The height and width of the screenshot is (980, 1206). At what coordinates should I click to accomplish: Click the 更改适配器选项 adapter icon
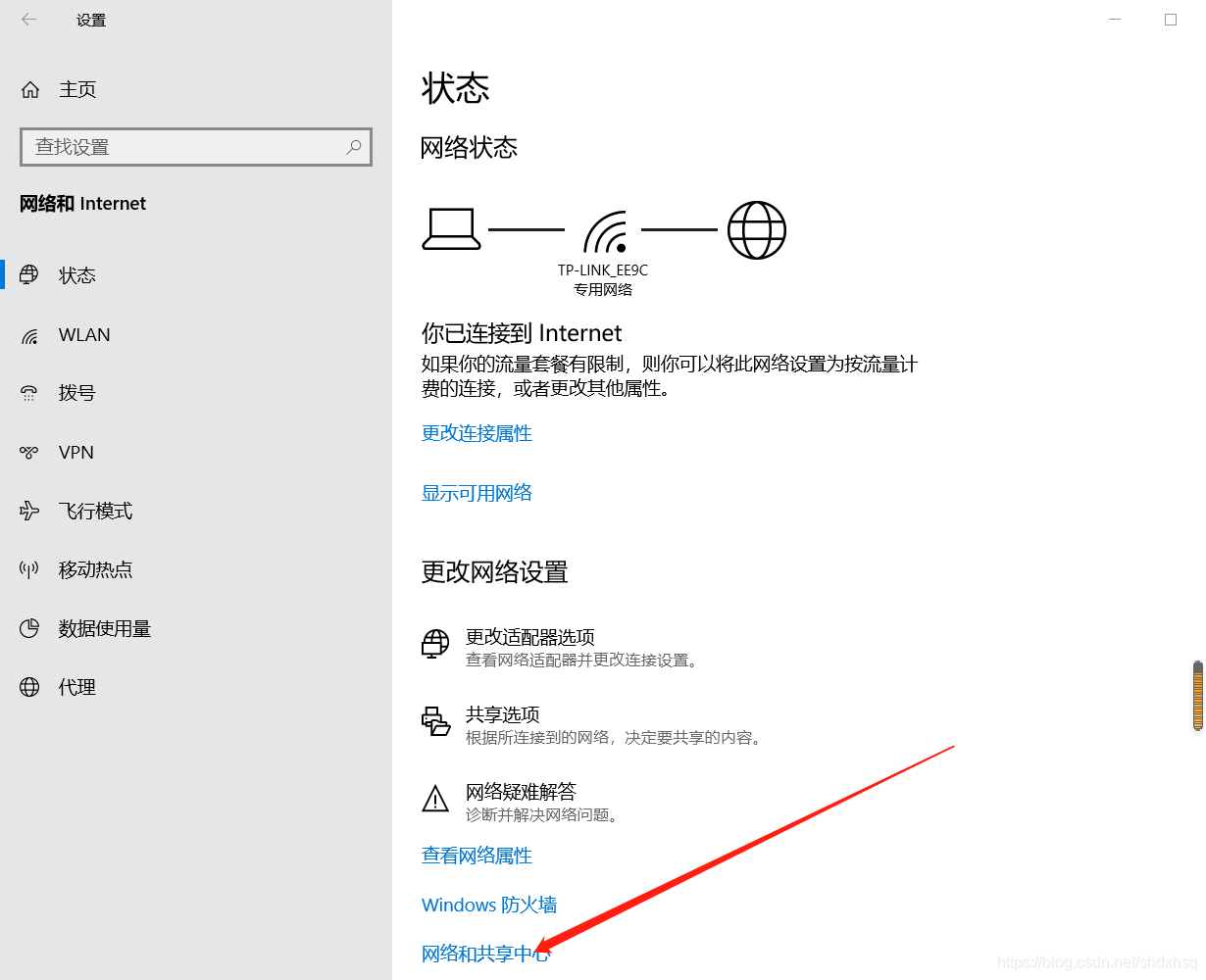434,644
